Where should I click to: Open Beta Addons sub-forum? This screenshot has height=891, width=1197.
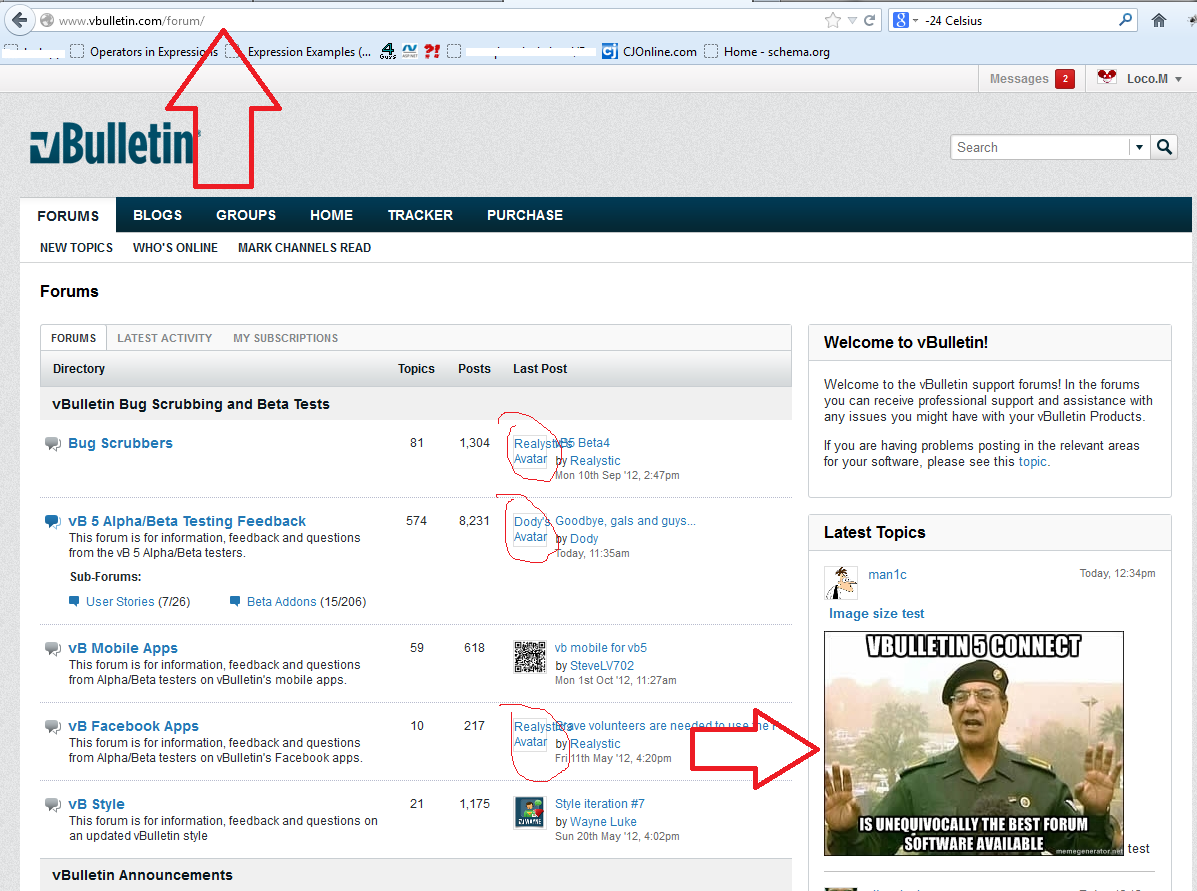click(281, 602)
